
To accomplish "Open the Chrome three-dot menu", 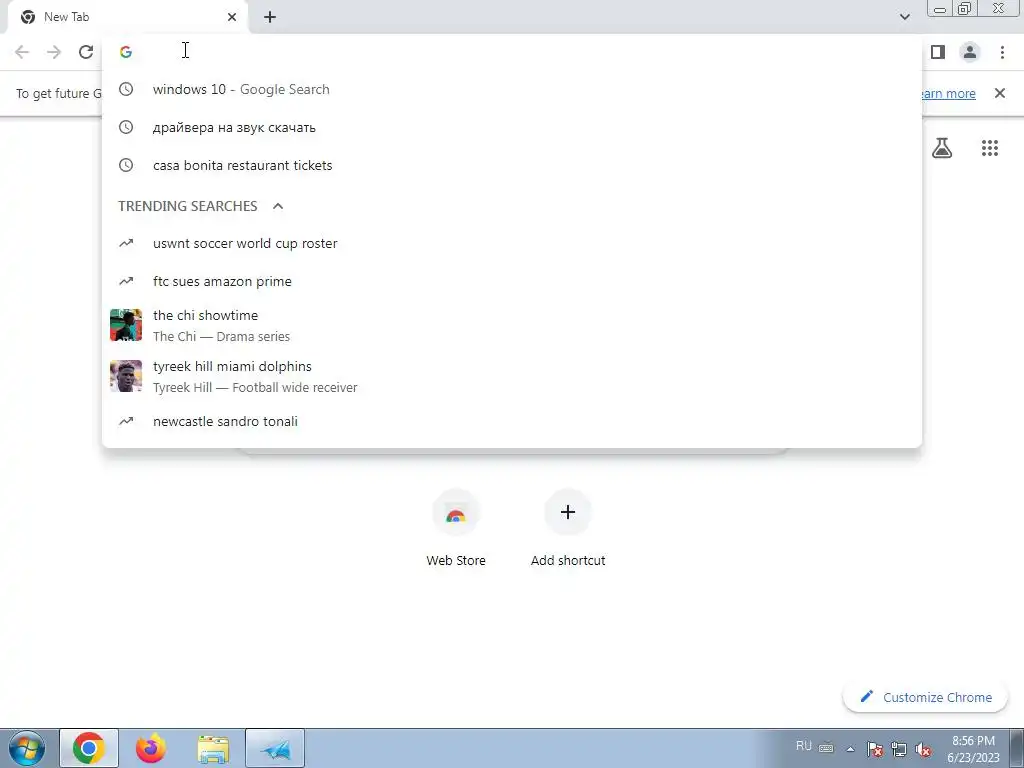I will [x=1002, y=52].
